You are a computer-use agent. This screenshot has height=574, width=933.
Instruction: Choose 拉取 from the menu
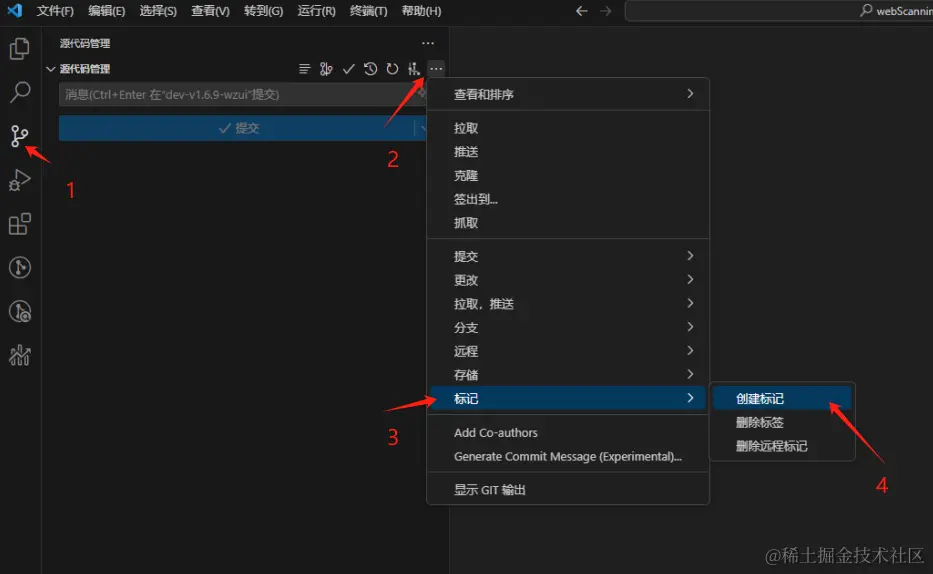pyautogui.click(x=568, y=128)
